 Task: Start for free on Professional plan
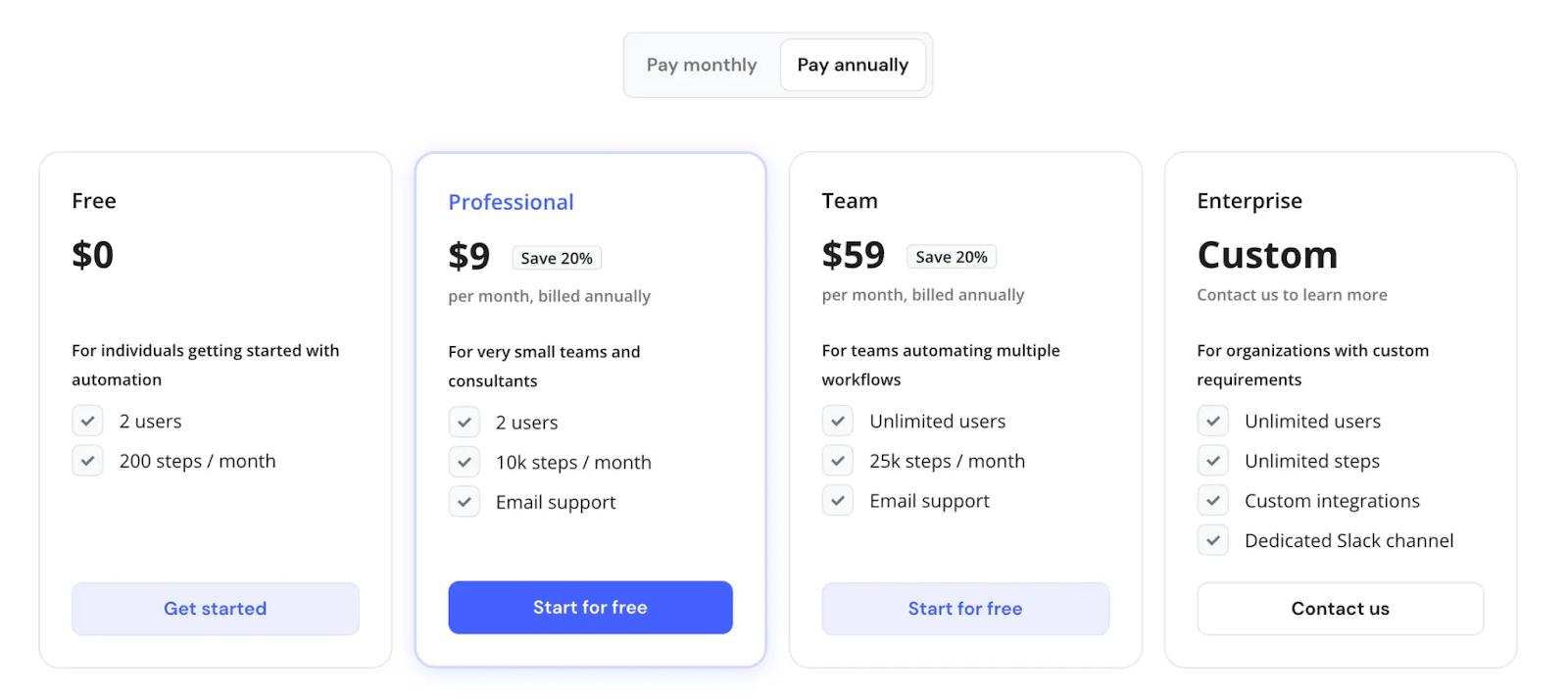[x=590, y=608]
